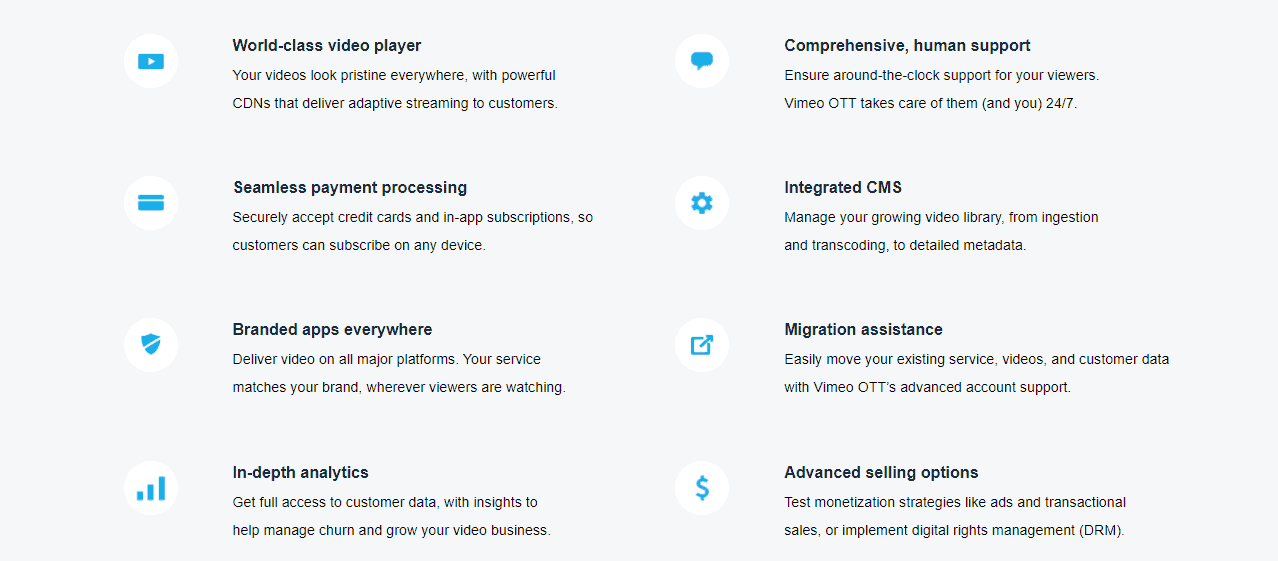Open the In-depth analytics heading
The height and width of the screenshot is (561, 1278).
[x=300, y=472]
